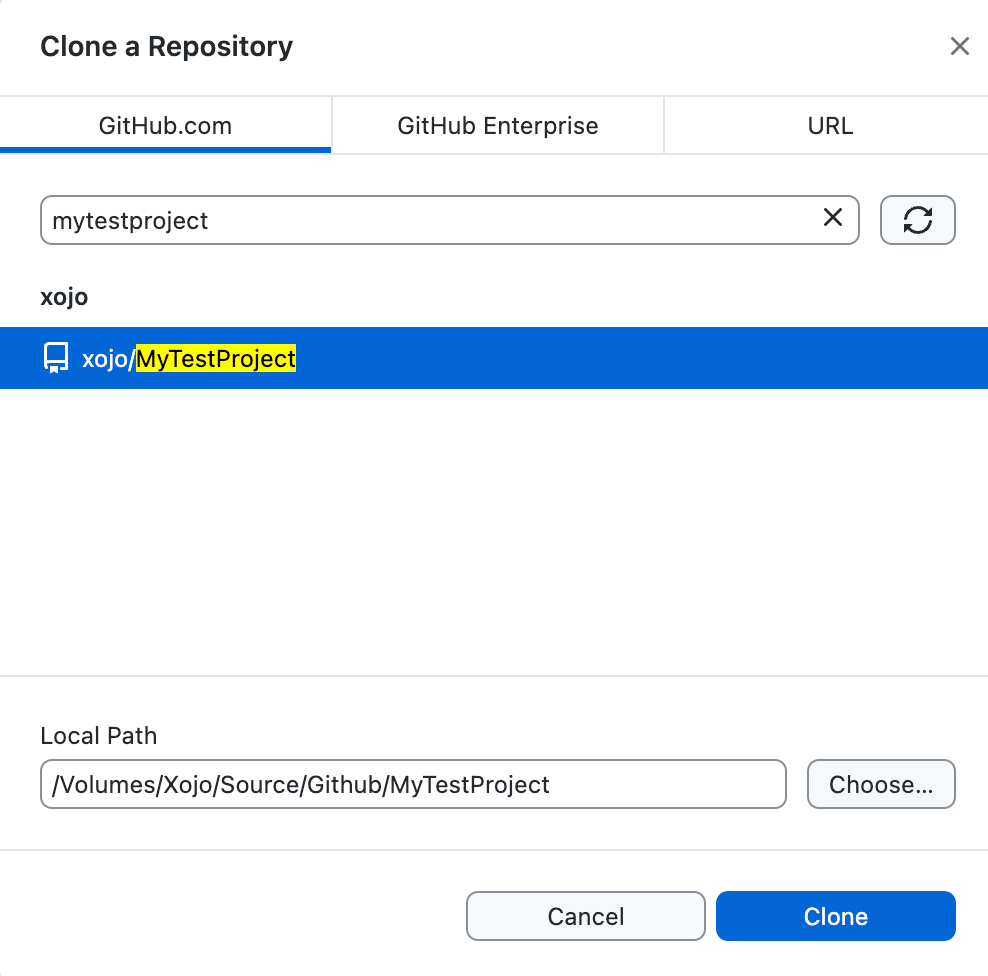Click the Local Path text field
This screenshot has height=976, width=988.
click(x=413, y=784)
